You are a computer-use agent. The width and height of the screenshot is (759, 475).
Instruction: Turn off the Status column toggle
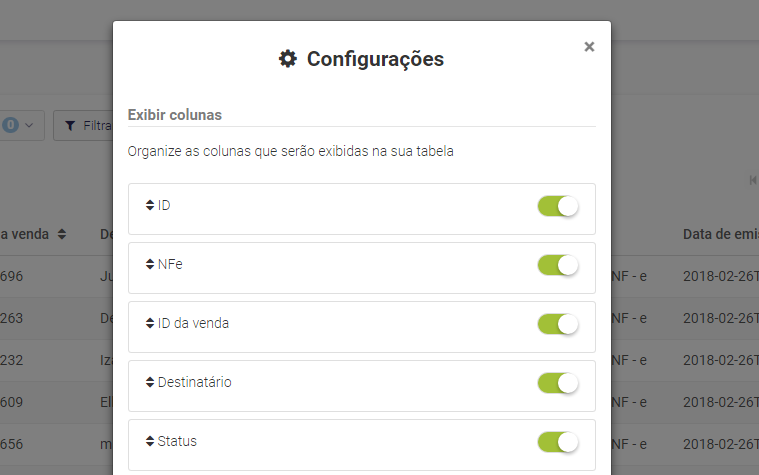point(558,443)
